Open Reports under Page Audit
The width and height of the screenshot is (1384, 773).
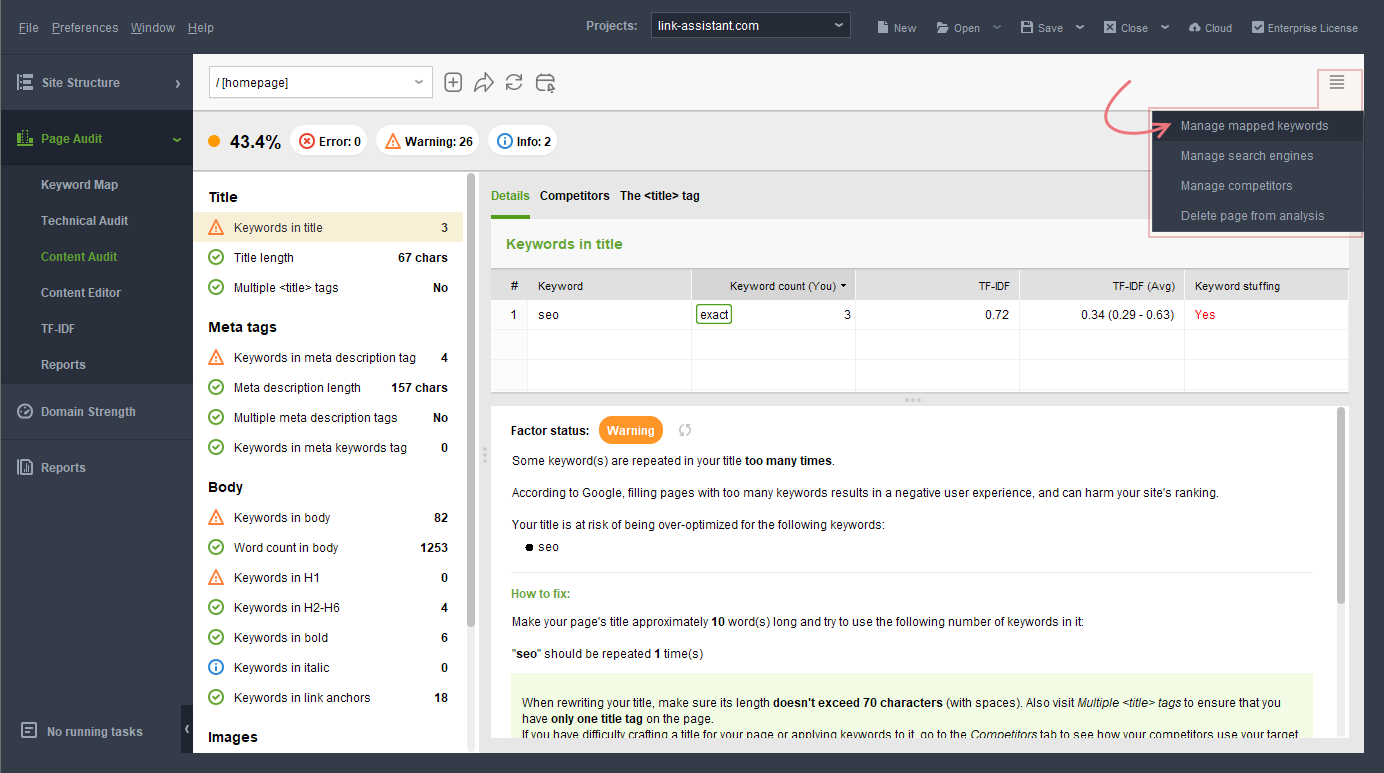(63, 364)
